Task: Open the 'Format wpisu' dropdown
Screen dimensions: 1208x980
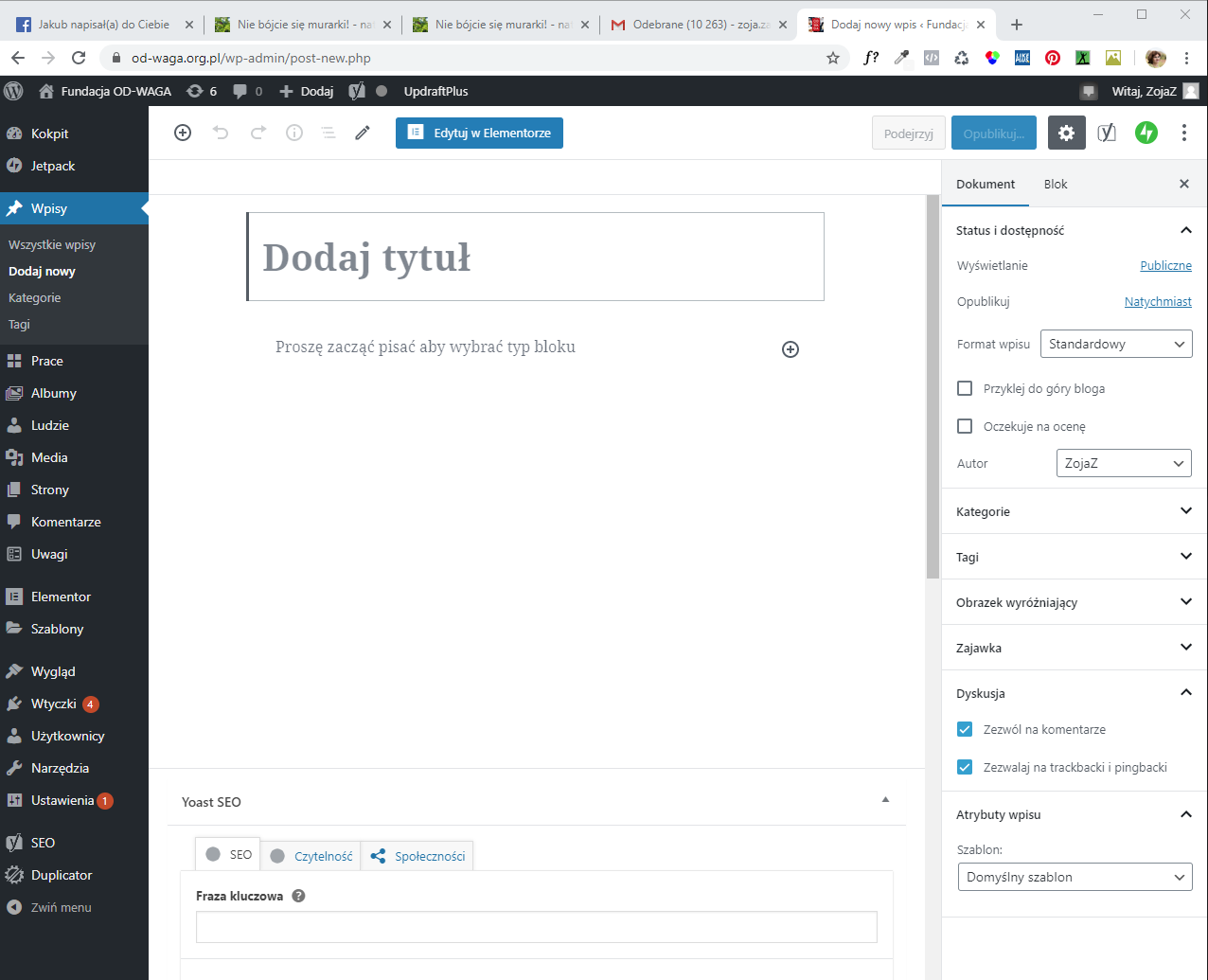Action: tap(1115, 344)
